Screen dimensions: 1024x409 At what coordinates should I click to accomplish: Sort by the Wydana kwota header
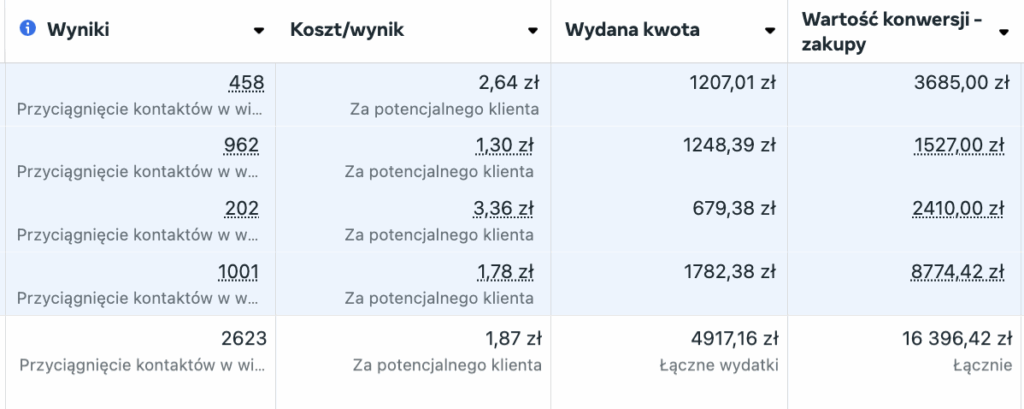click(632, 29)
